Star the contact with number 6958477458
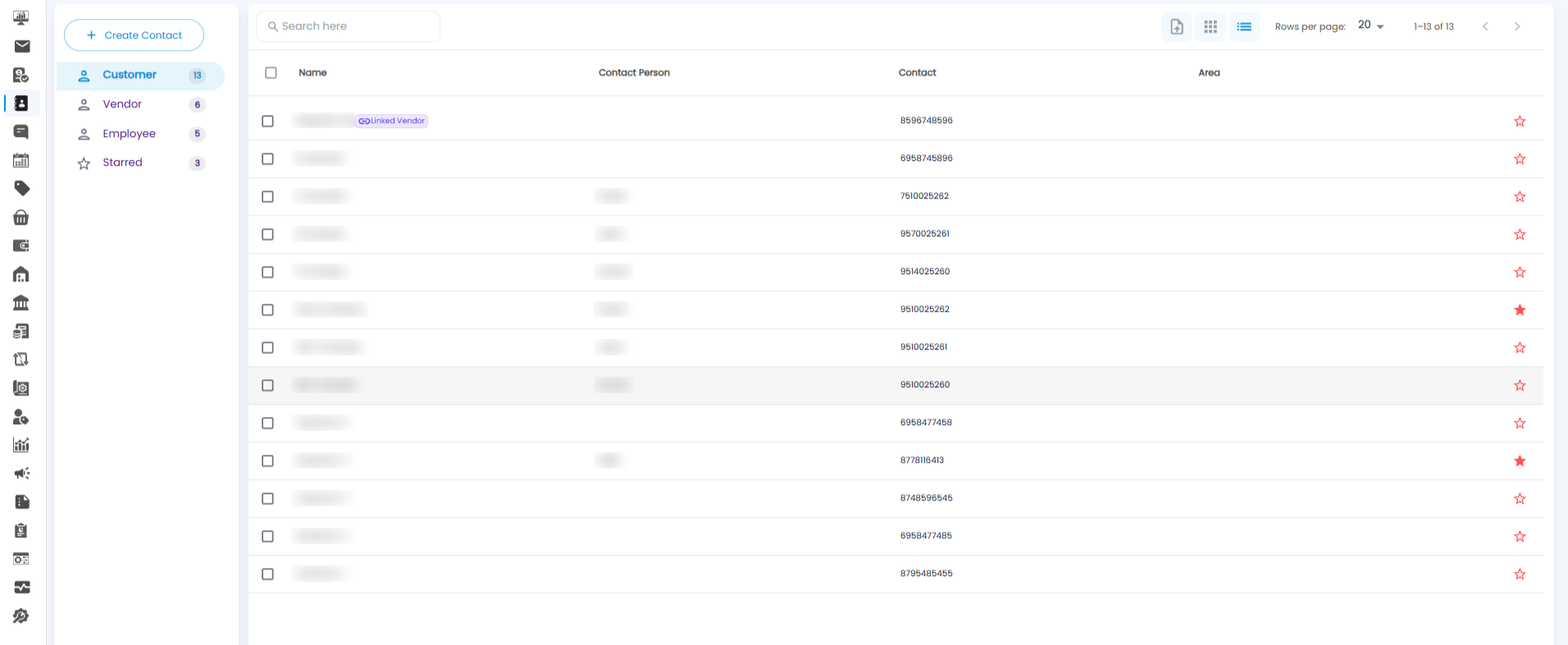1568x645 pixels. pos(1520,423)
